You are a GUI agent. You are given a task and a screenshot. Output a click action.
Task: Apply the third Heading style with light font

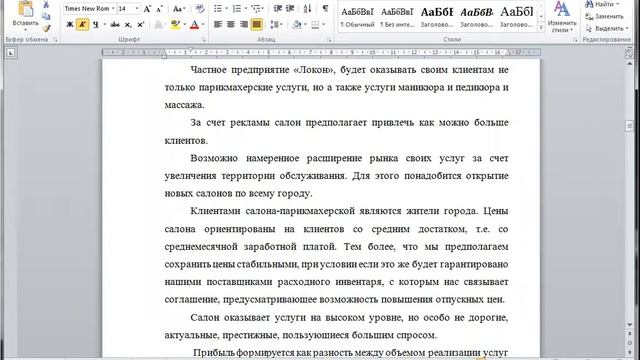(516, 17)
